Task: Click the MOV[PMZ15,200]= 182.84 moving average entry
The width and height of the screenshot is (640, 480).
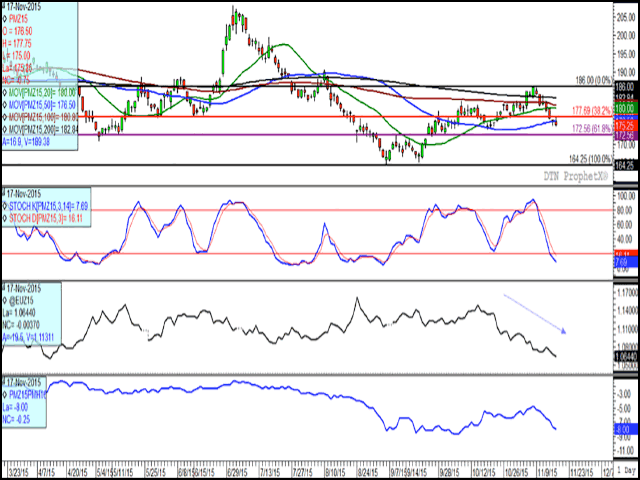Action: click(x=42, y=129)
